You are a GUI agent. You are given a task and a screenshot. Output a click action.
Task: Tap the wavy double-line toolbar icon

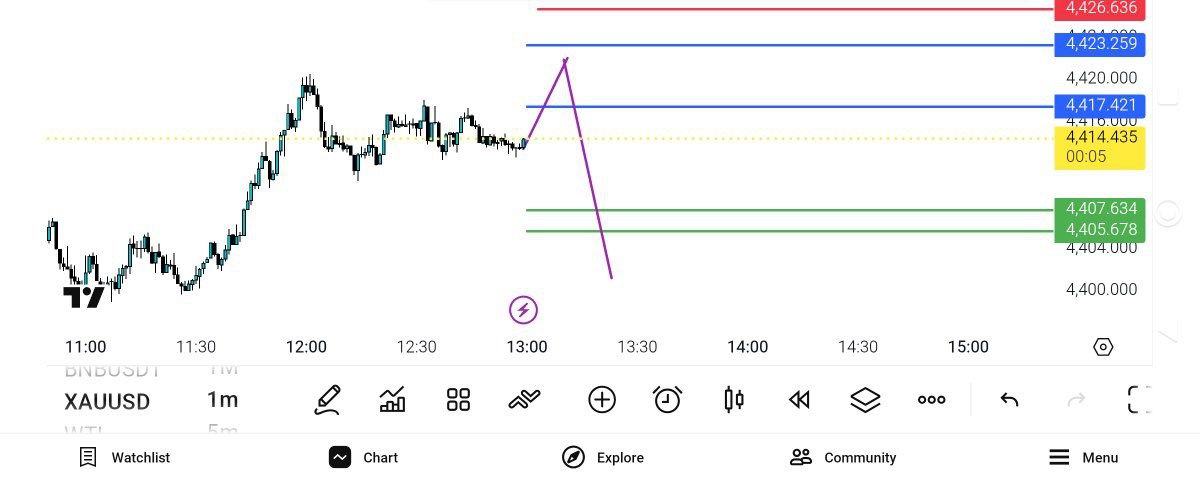[524, 400]
